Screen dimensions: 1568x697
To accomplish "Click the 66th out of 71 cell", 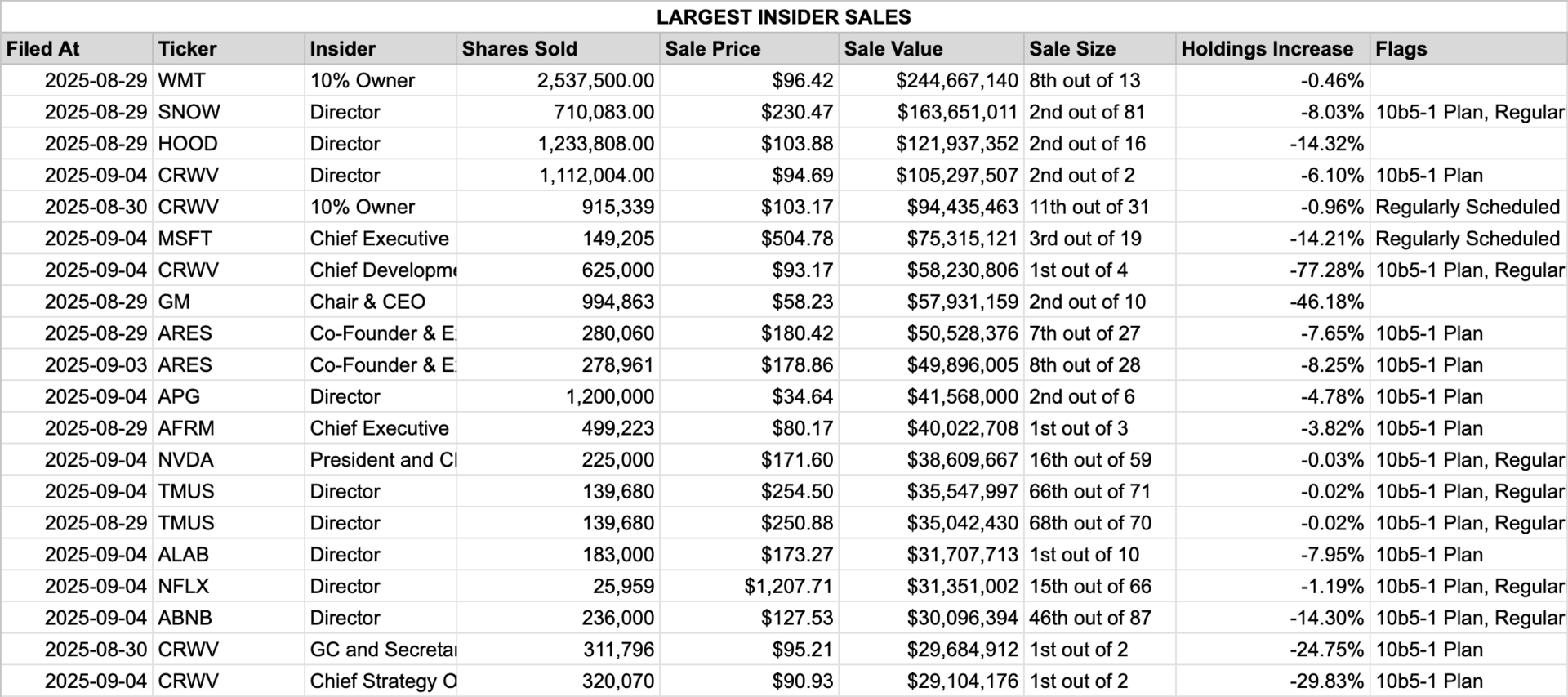I will click(1099, 492).
